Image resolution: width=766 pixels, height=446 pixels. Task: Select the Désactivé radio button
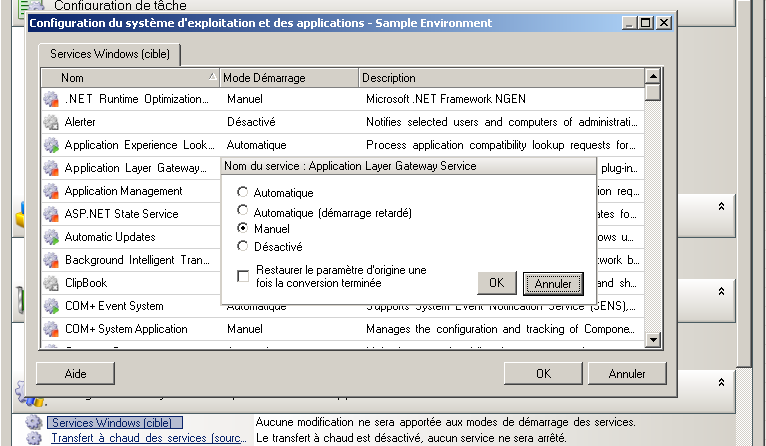pos(242,246)
